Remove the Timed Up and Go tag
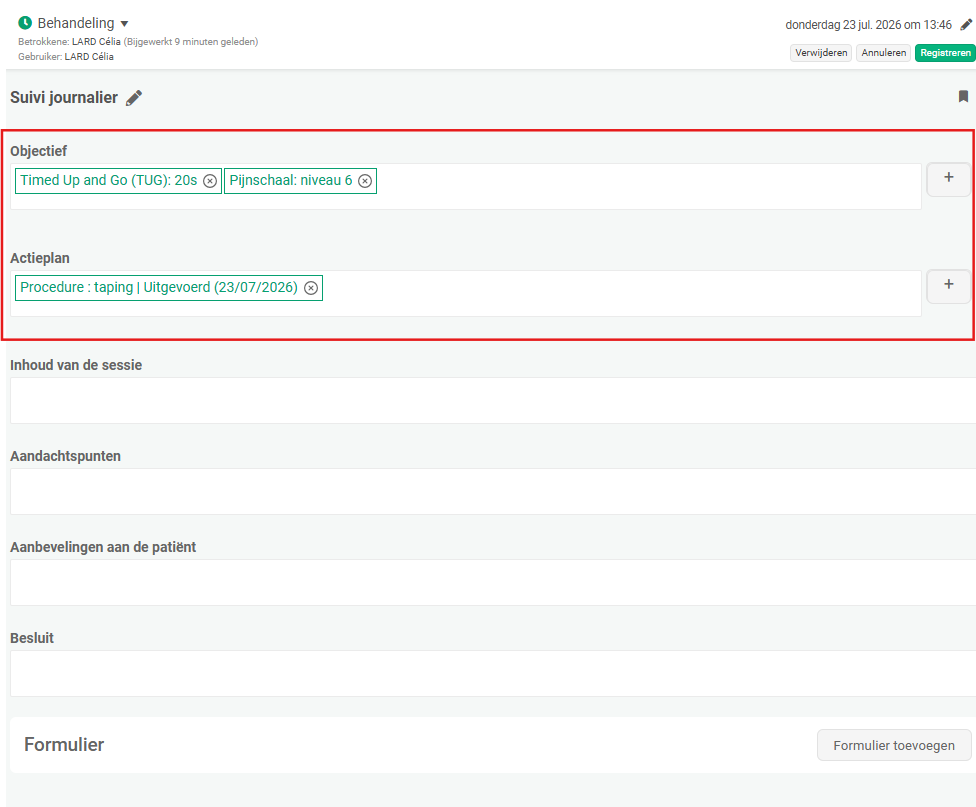This screenshot has height=807, width=976. 210,181
